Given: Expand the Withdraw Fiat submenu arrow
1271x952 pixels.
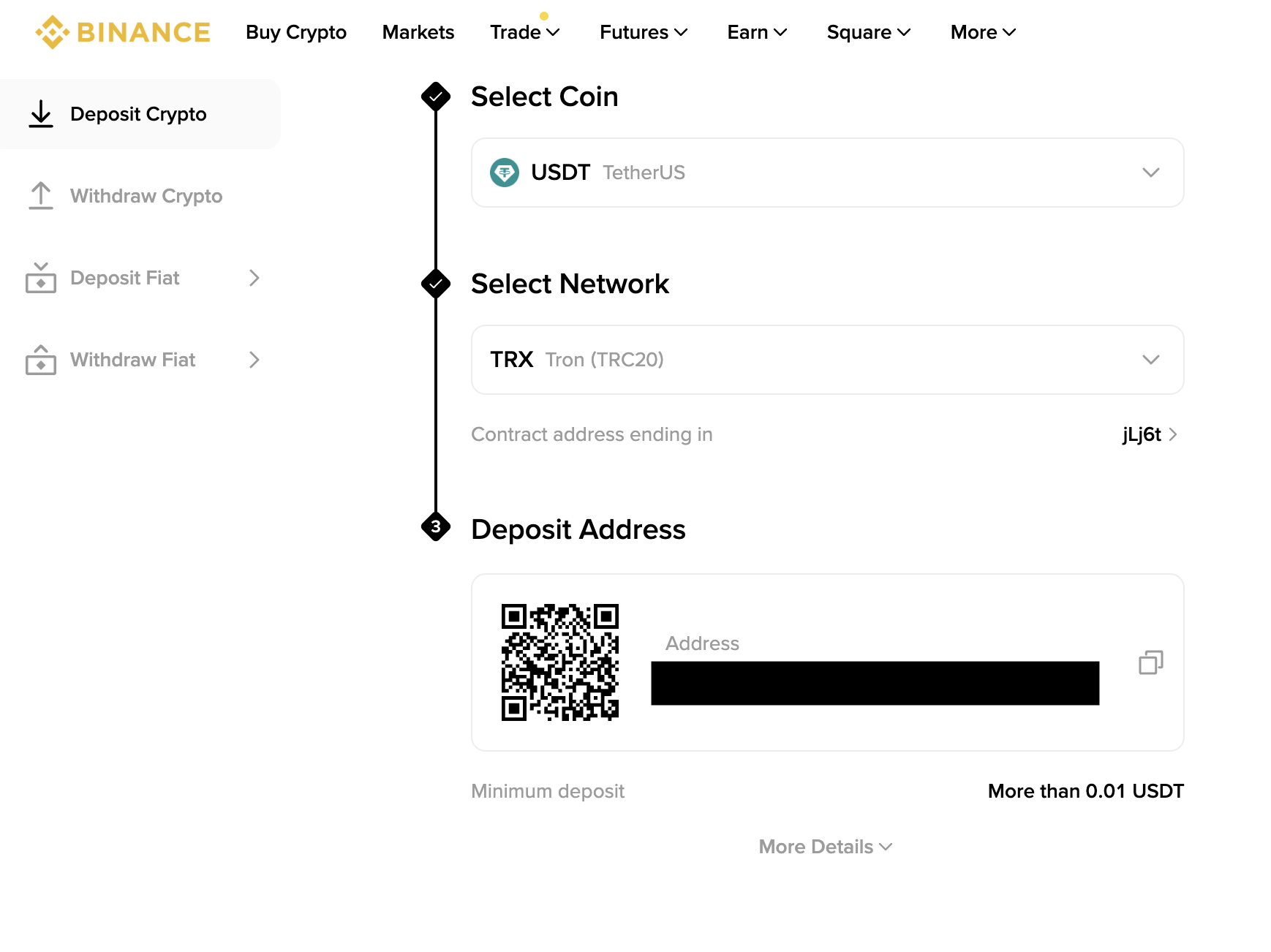Looking at the screenshot, I should point(254,360).
